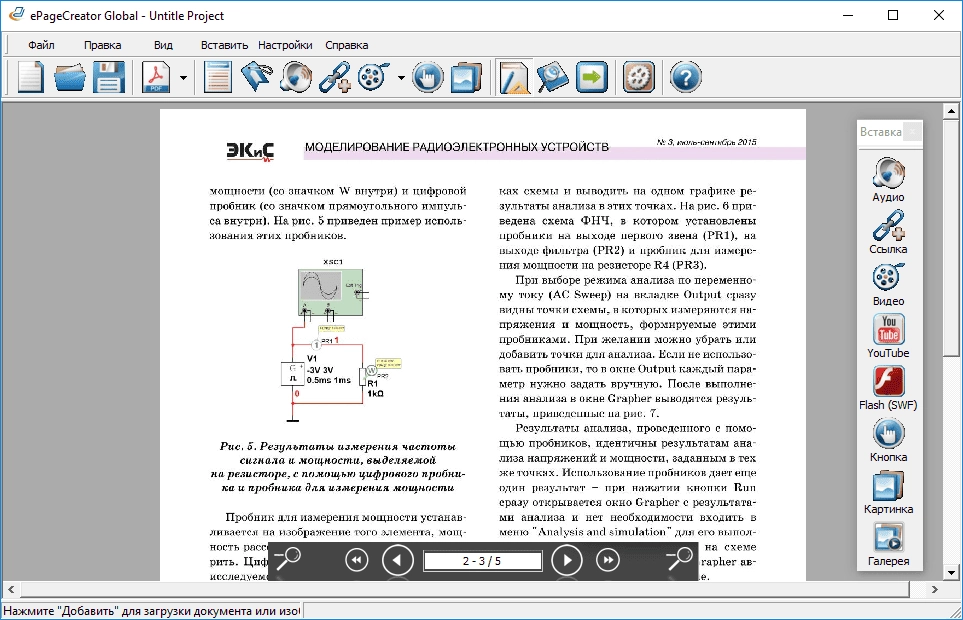Click the preview magnifier toolbar icon
Image resolution: width=963 pixels, height=620 pixels.
point(552,77)
